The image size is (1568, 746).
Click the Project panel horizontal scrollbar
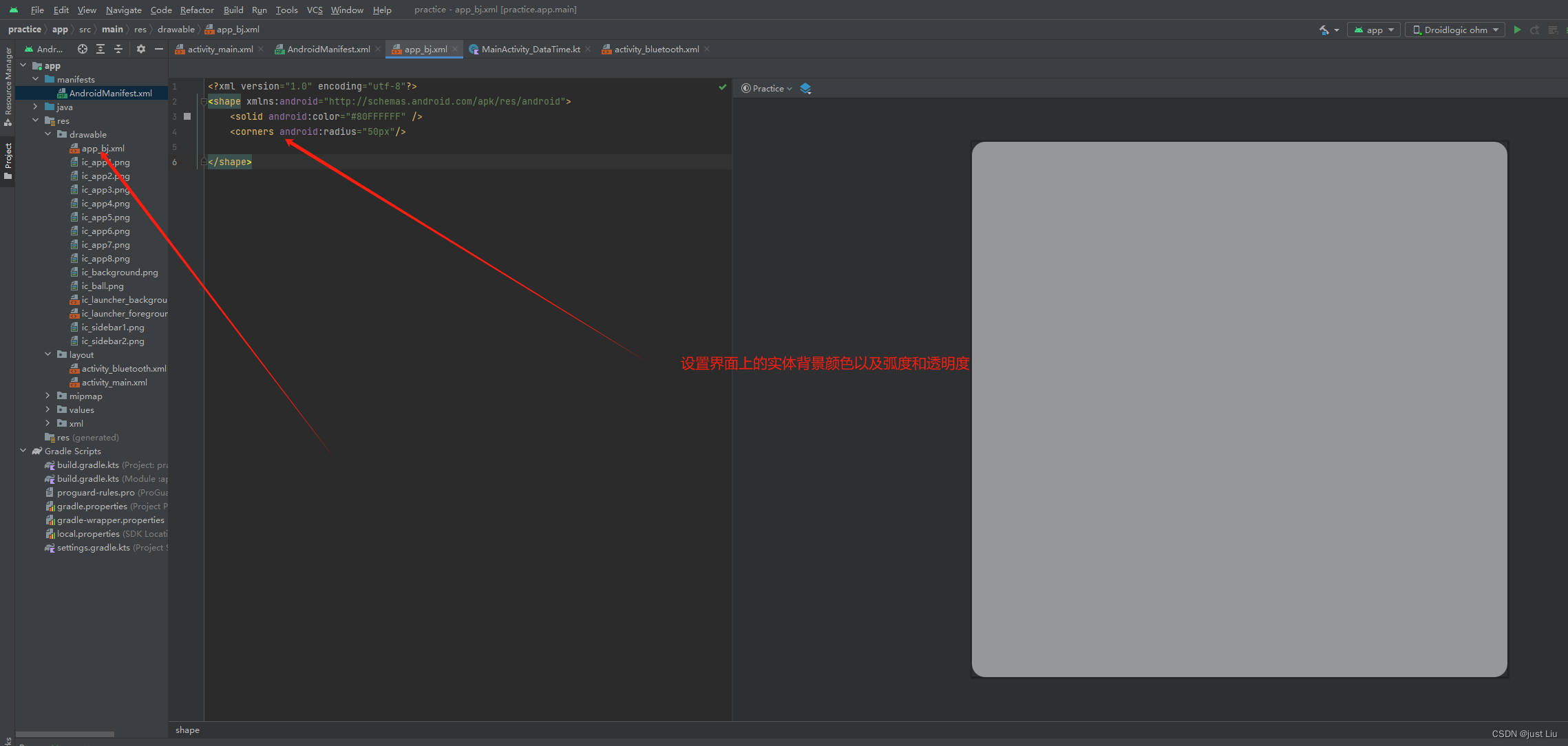65,734
